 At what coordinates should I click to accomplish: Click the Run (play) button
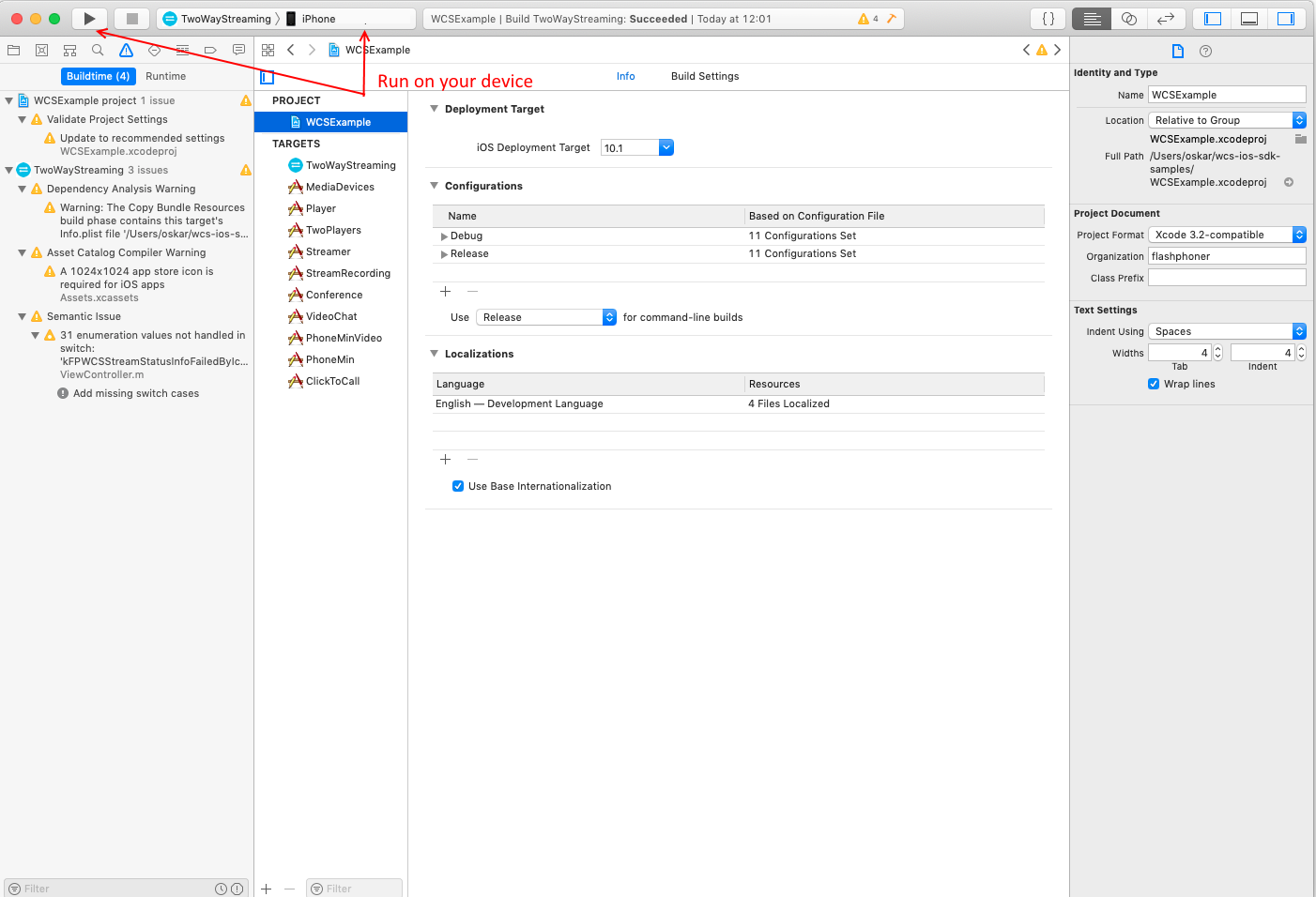coord(89,19)
